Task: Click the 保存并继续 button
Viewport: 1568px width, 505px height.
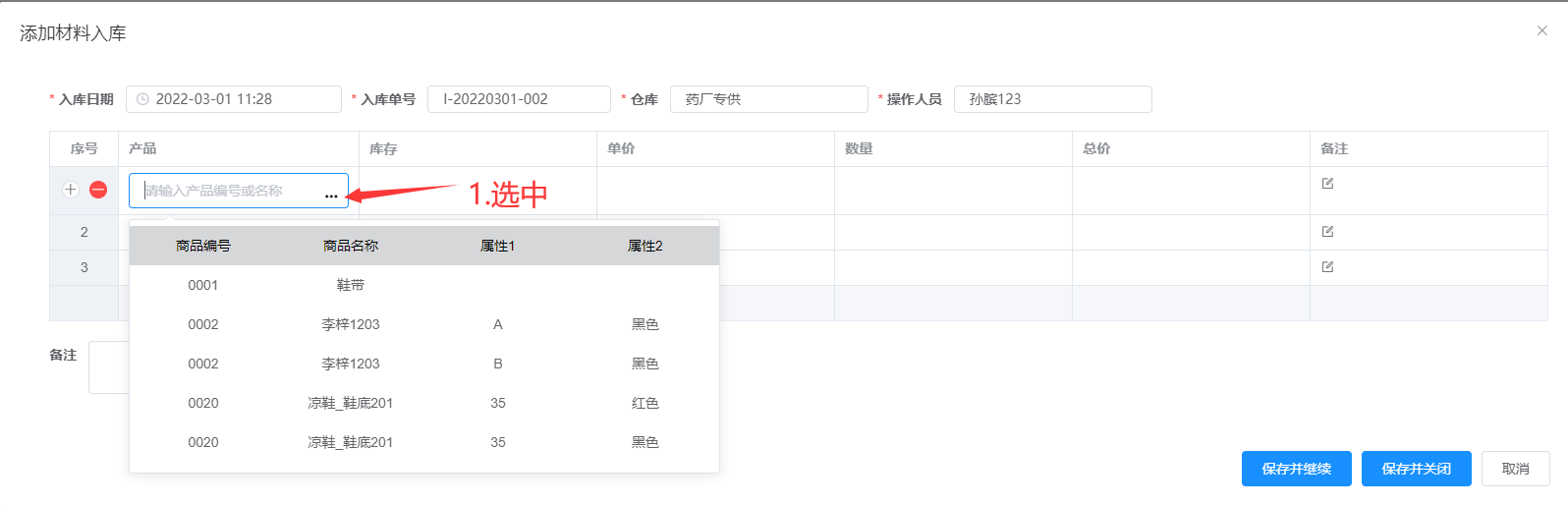Action: point(1296,469)
